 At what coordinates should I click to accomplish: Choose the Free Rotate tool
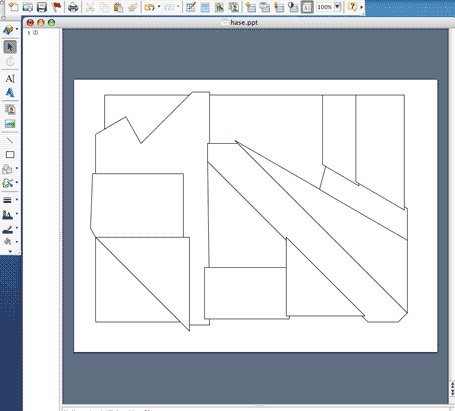coord(10,61)
